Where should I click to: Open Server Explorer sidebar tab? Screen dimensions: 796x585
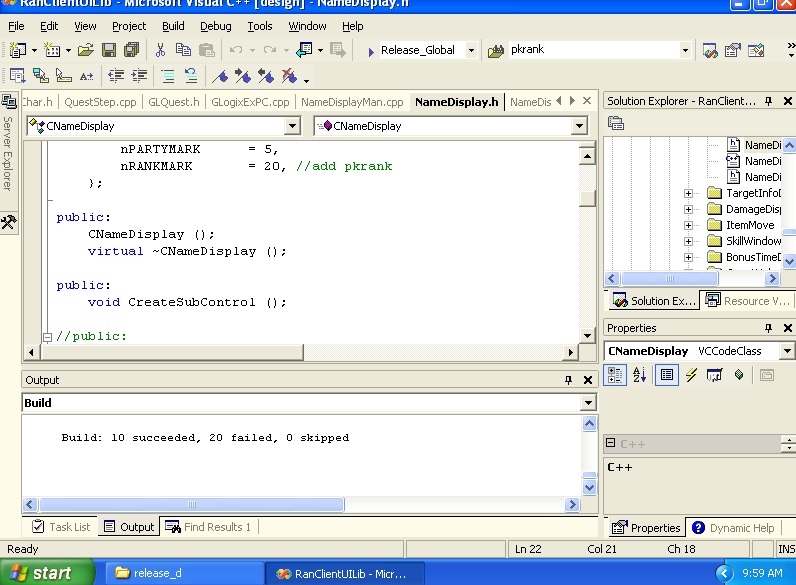pyautogui.click(x=9, y=142)
